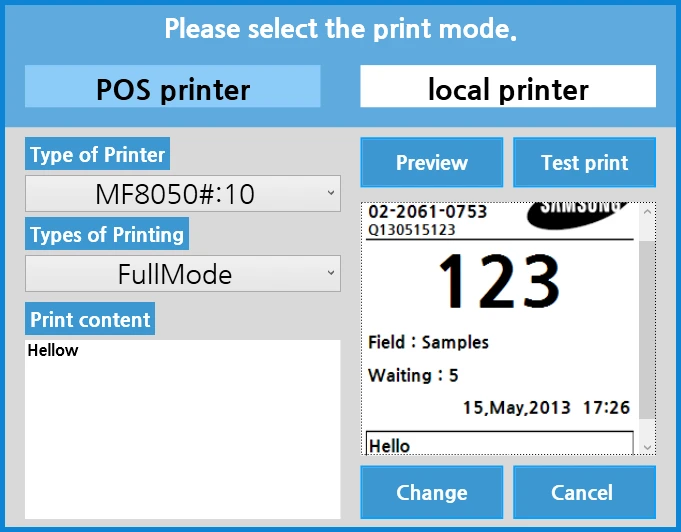Click the 'Types of Printing' label
This screenshot has height=532, width=681.
click(107, 235)
